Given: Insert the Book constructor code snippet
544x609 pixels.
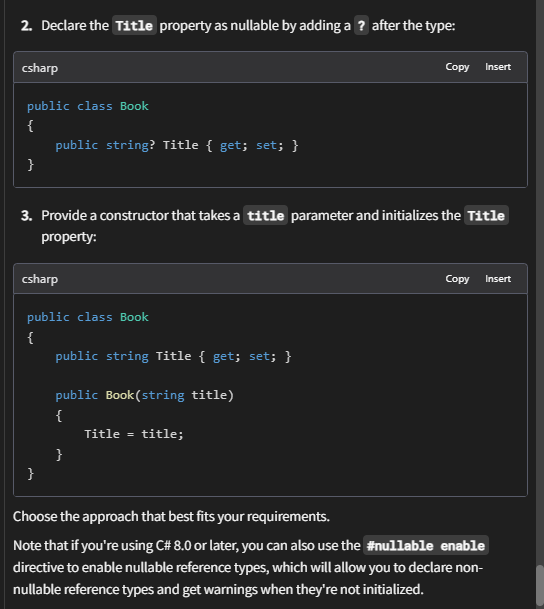Looking at the screenshot, I should pyautogui.click(x=498, y=279).
